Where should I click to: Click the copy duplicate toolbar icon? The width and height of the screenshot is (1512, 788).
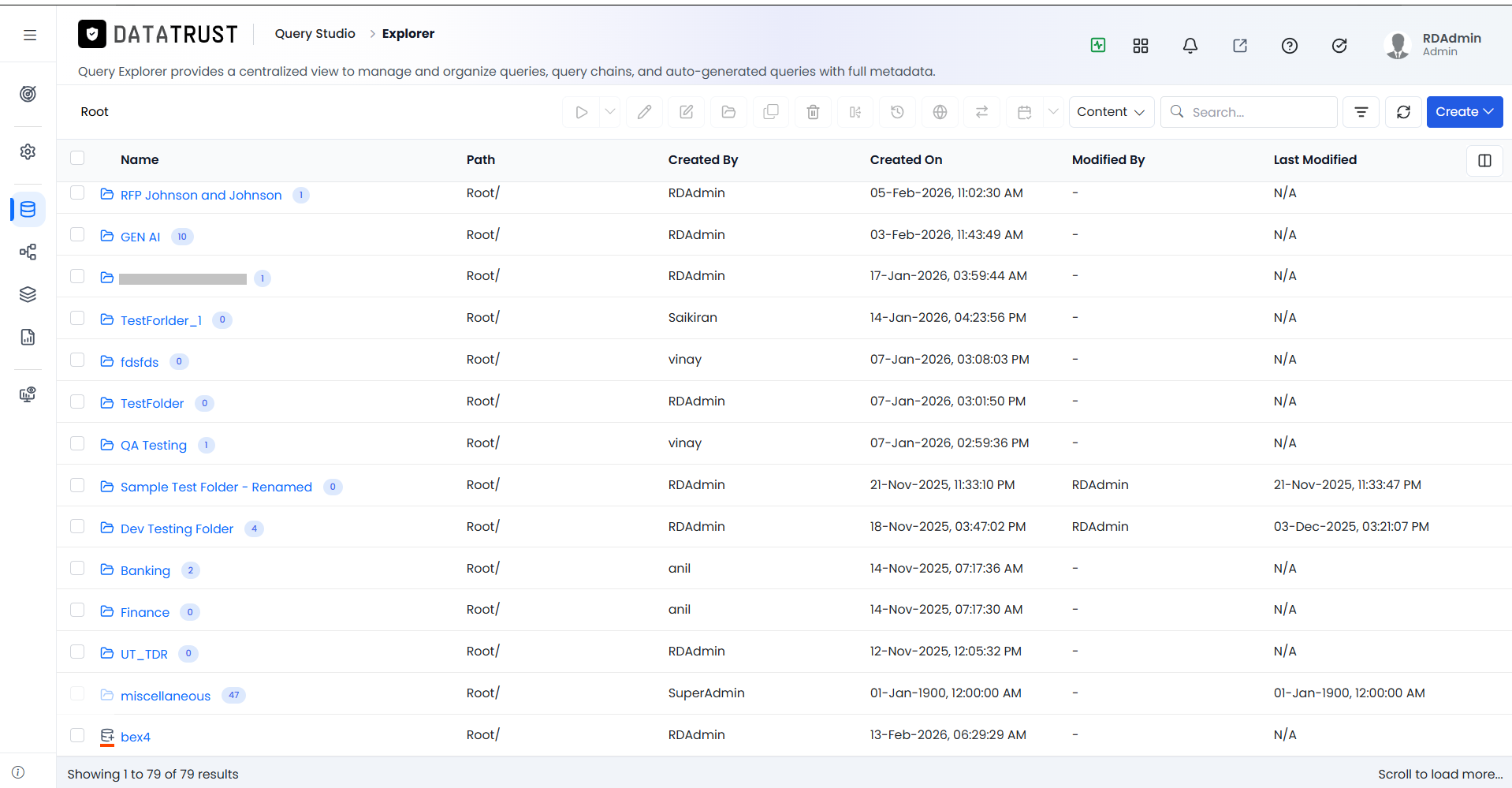point(771,112)
